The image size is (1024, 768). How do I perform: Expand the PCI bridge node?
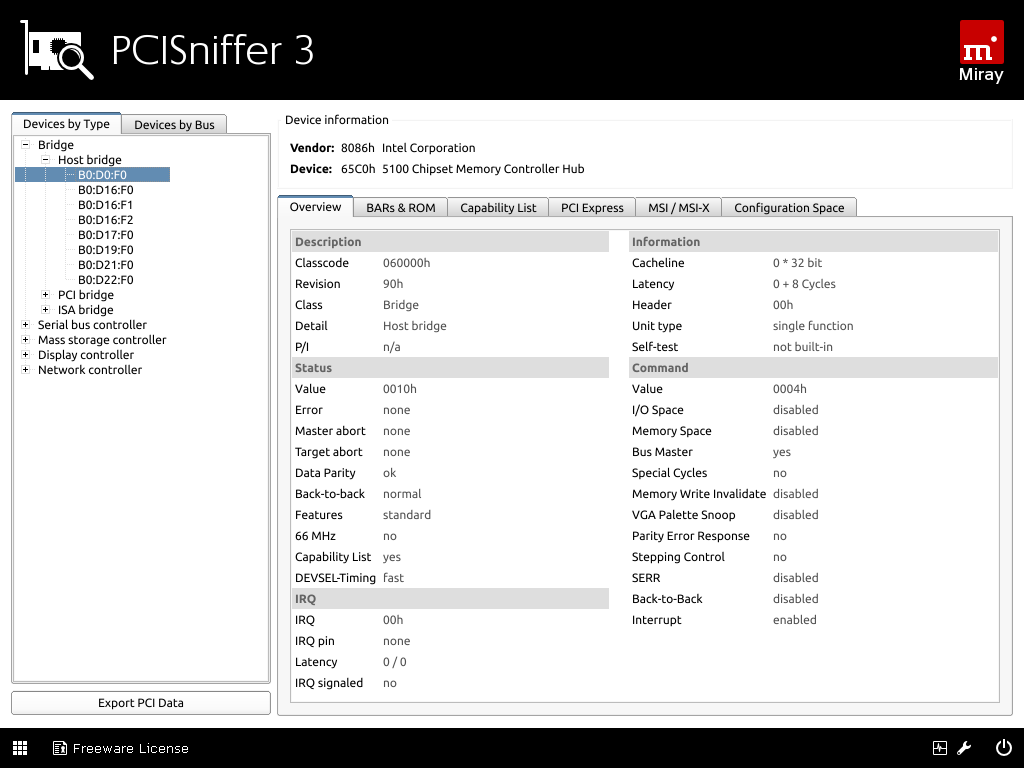point(46,295)
